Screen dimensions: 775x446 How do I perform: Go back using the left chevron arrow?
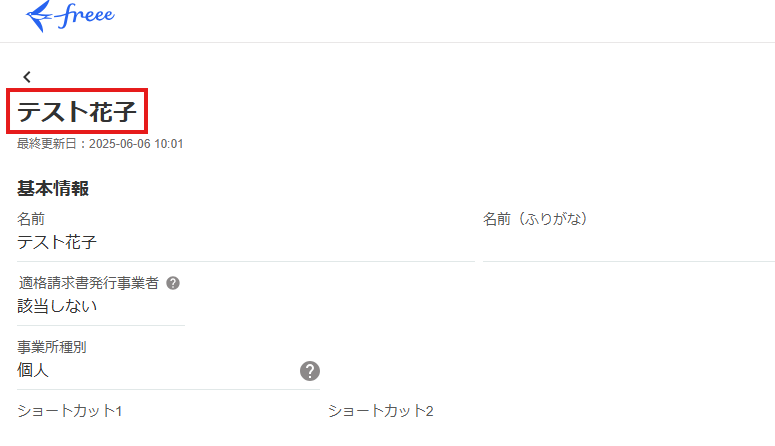click(27, 76)
